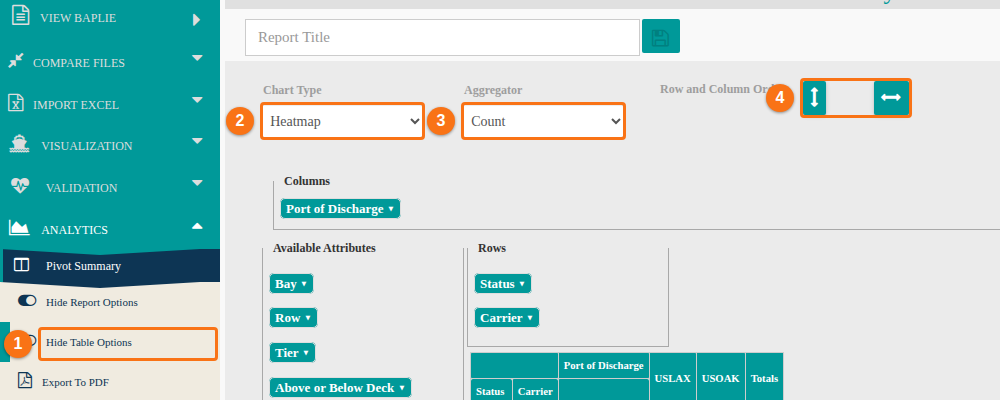Click the Hide Table Options label
Image resolution: width=1000 pixels, height=400 pixels.
pyautogui.click(x=89, y=343)
